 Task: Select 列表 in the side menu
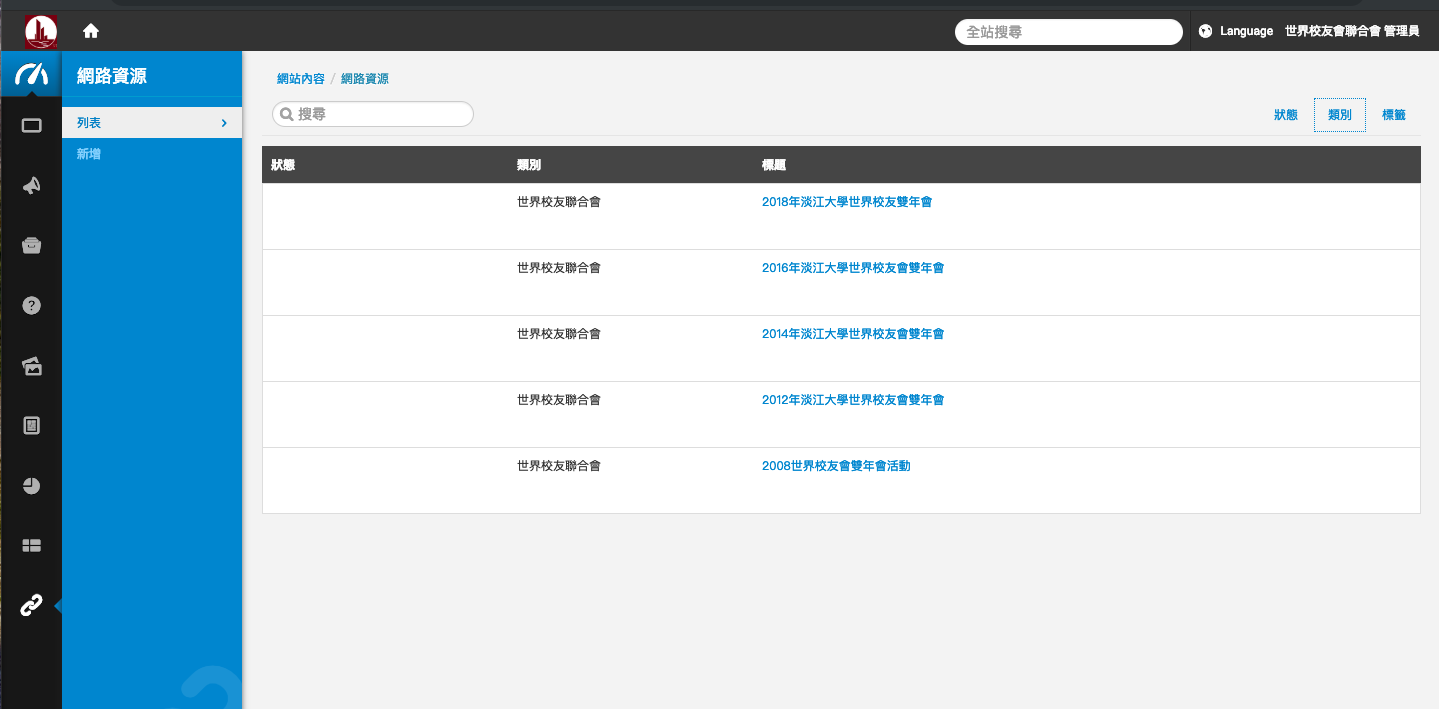click(x=152, y=123)
